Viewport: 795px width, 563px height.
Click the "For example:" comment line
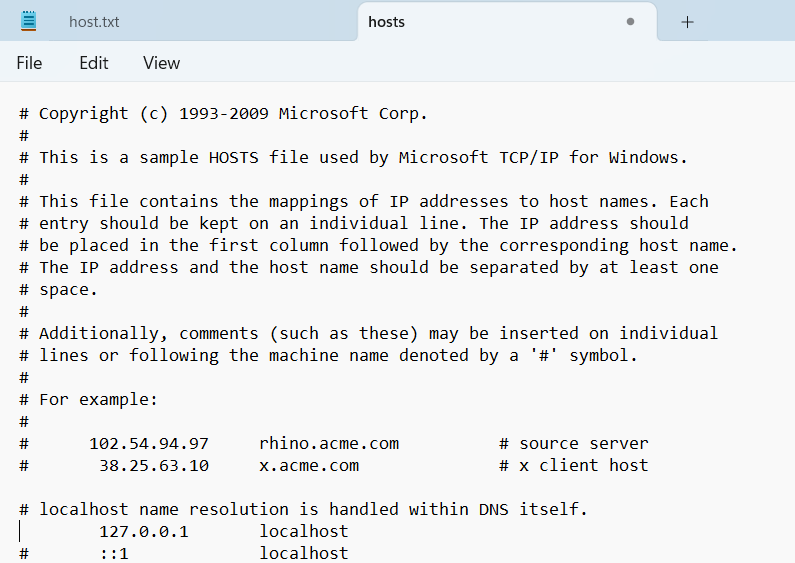pyautogui.click(x=98, y=400)
